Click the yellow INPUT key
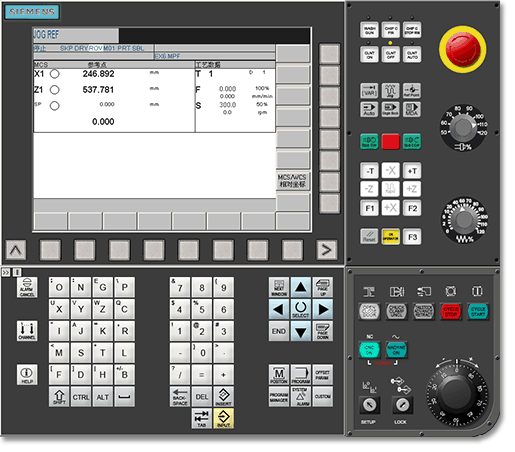515x452 pixels. pos(223,419)
